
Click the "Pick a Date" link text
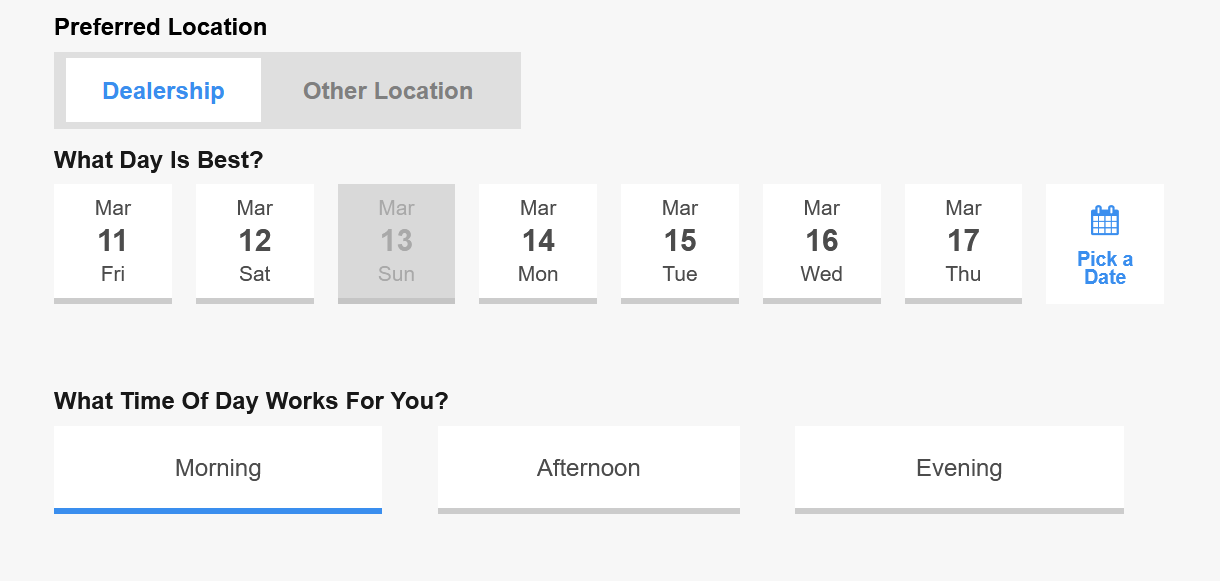coord(1105,268)
